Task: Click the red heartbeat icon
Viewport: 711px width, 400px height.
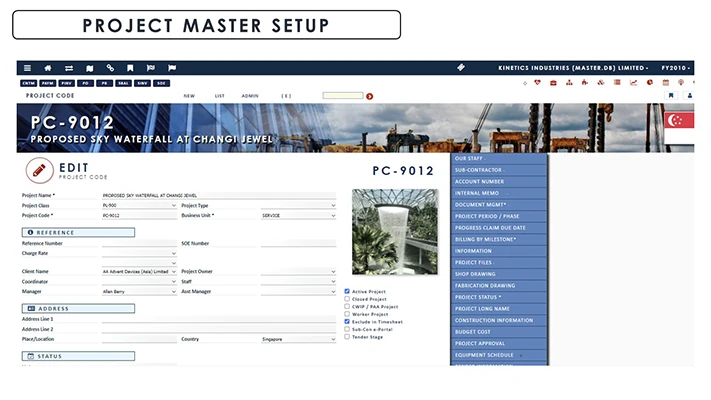Action: 537,83
